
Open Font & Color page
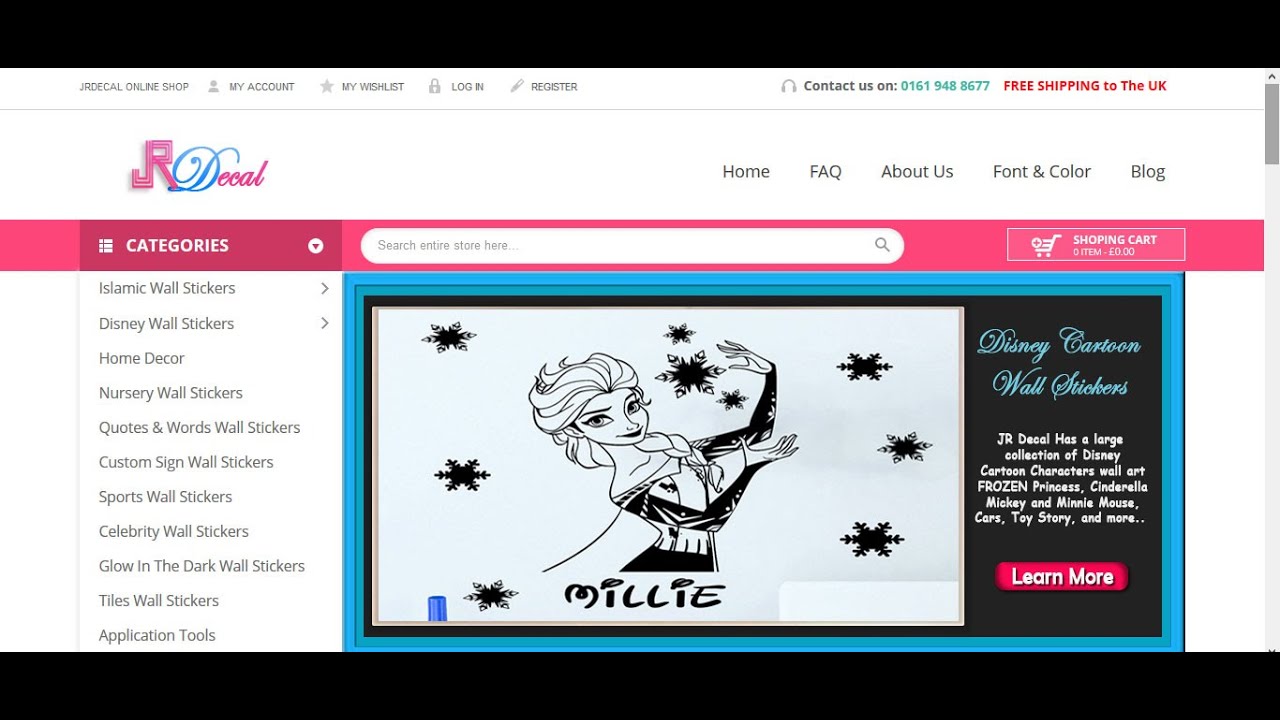point(1041,171)
